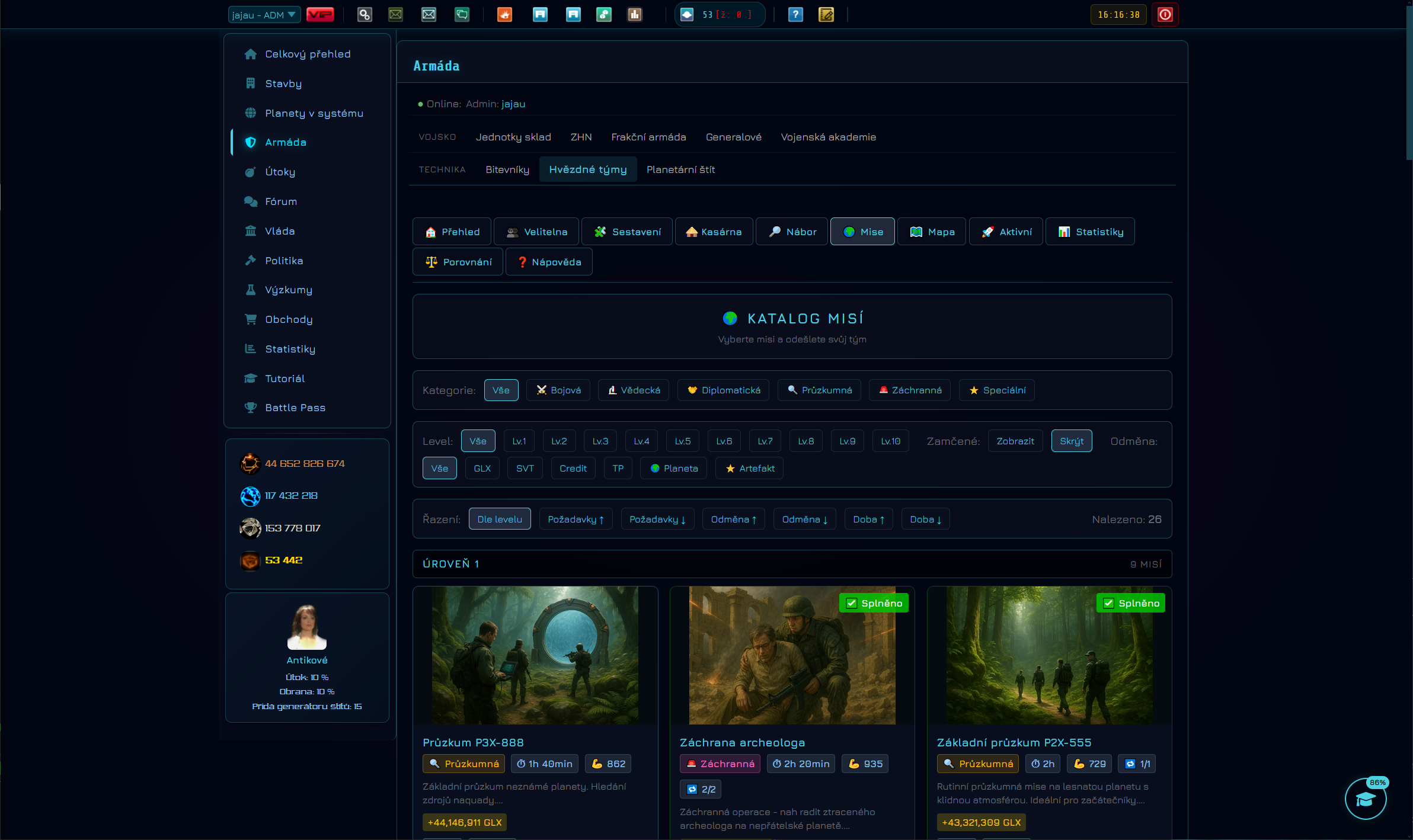Viewport: 1413px width, 840px height.
Task: Open the Průzkum P3X-888 mission thumbnail
Action: pyautogui.click(x=535, y=655)
